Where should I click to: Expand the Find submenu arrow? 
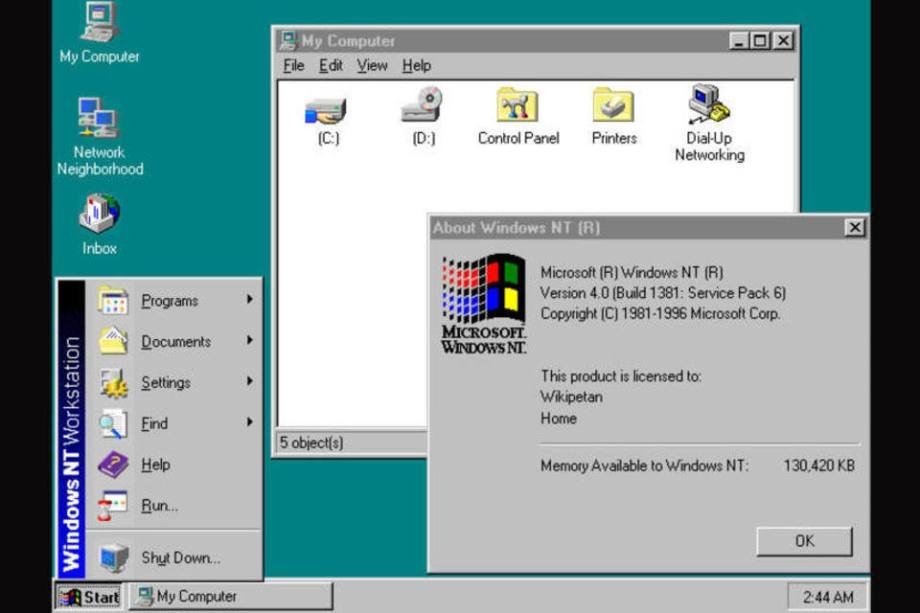pyautogui.click(x=250, y=422)
